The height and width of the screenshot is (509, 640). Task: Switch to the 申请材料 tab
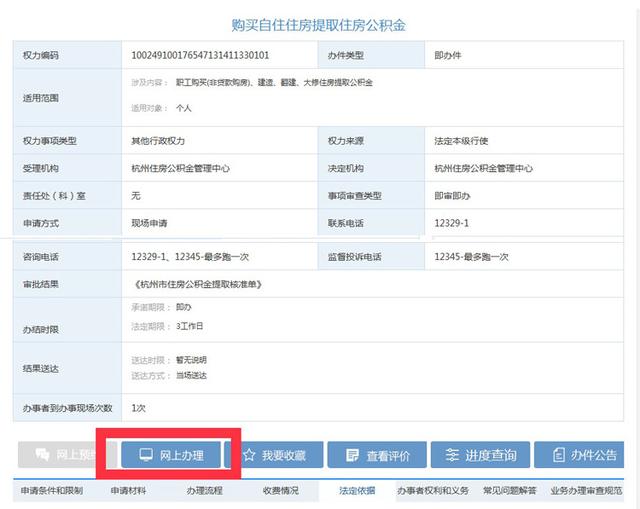tap(128, 490)
